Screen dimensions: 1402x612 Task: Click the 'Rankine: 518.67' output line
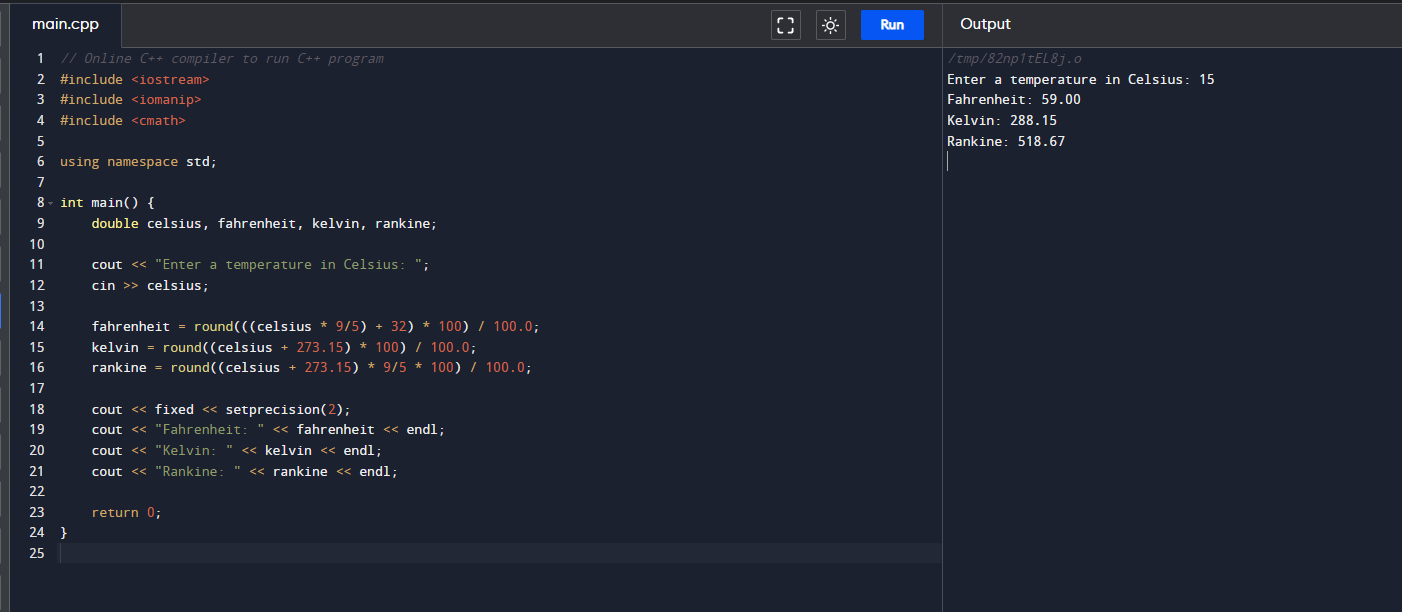pyautogui.click(x=1005, y=142)
